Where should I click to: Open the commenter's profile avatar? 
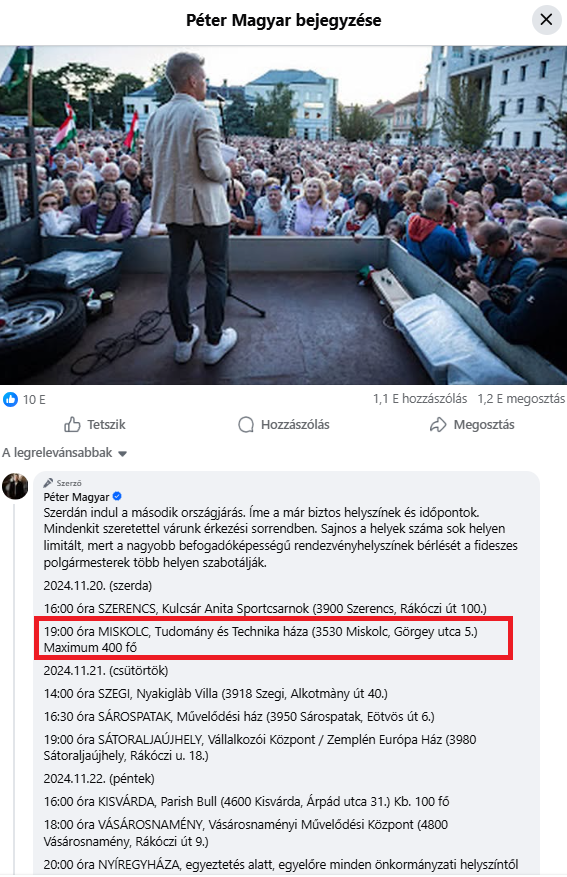(15, 487)
